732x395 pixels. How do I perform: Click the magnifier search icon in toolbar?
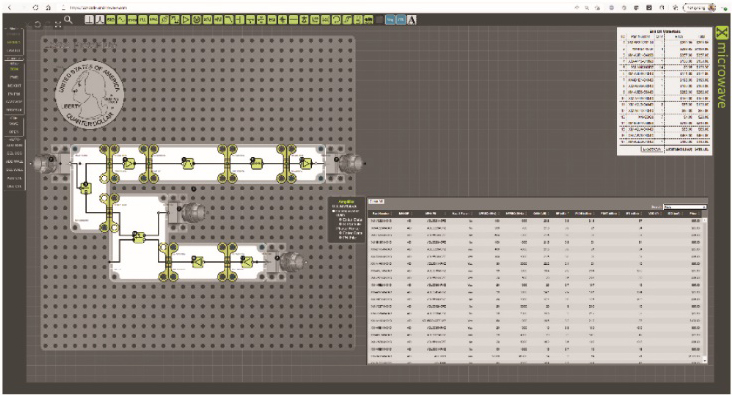click(x=68, y=20)
